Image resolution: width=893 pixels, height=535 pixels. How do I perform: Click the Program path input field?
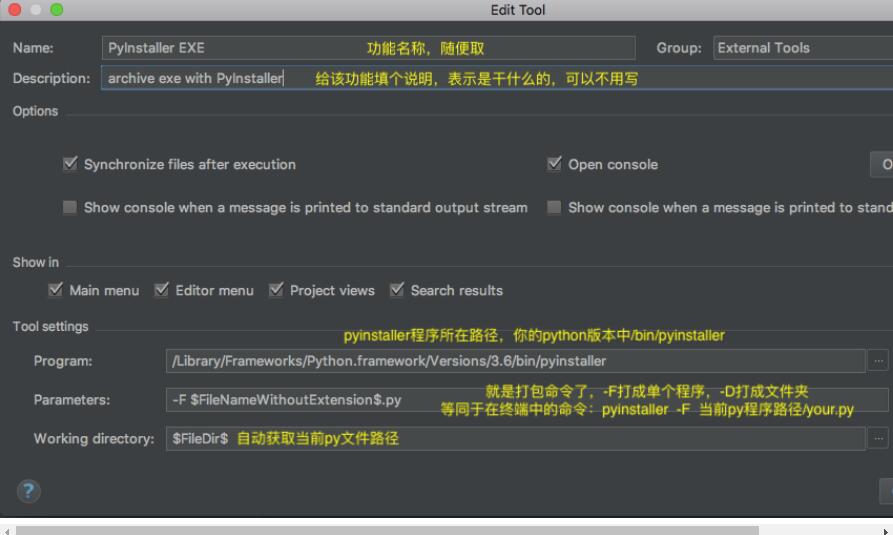[x=515, y=361]
